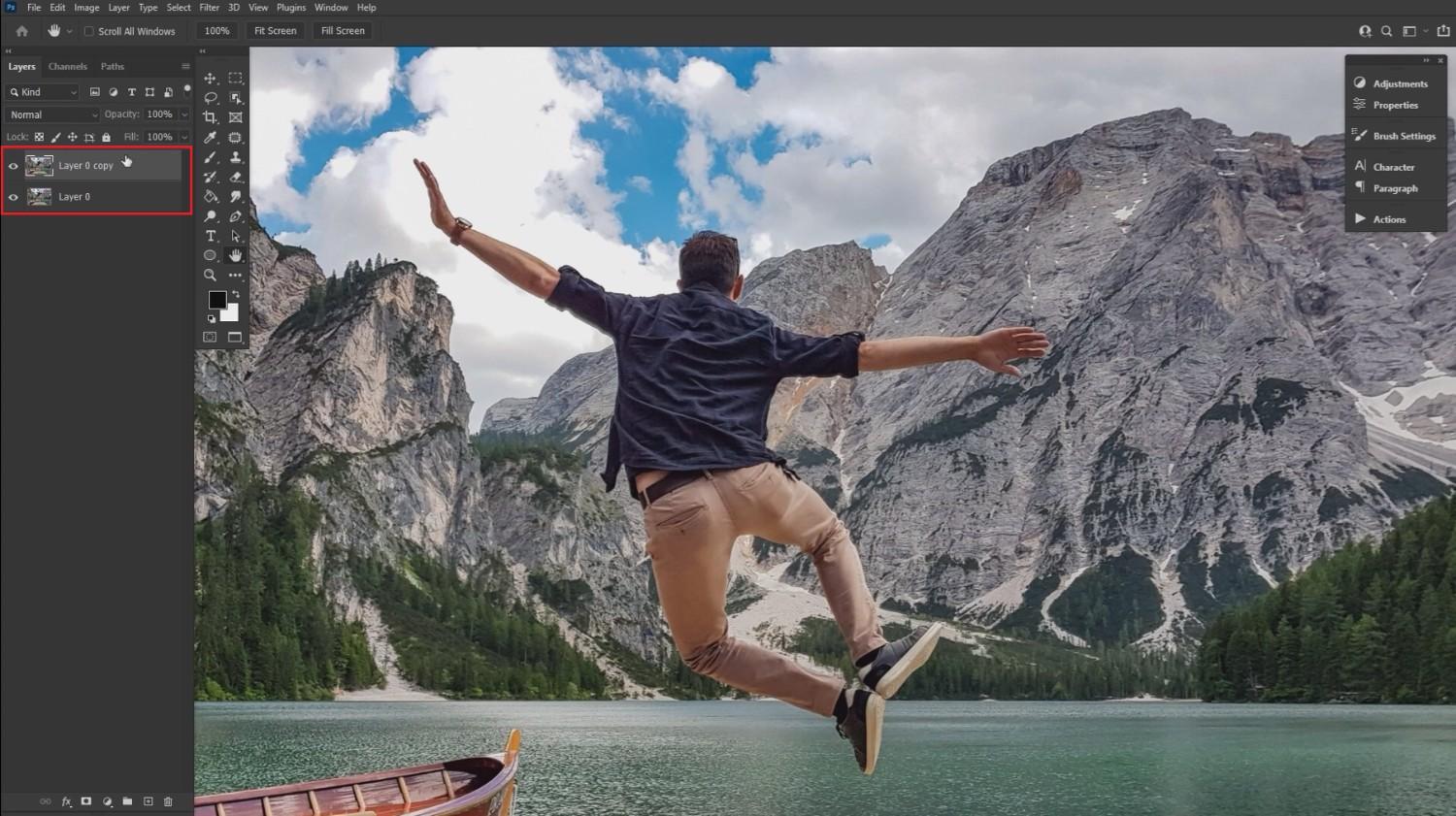Create a new fill or adjustment layer
Viewport: 1456px width, 816px height.
(107, 801)
